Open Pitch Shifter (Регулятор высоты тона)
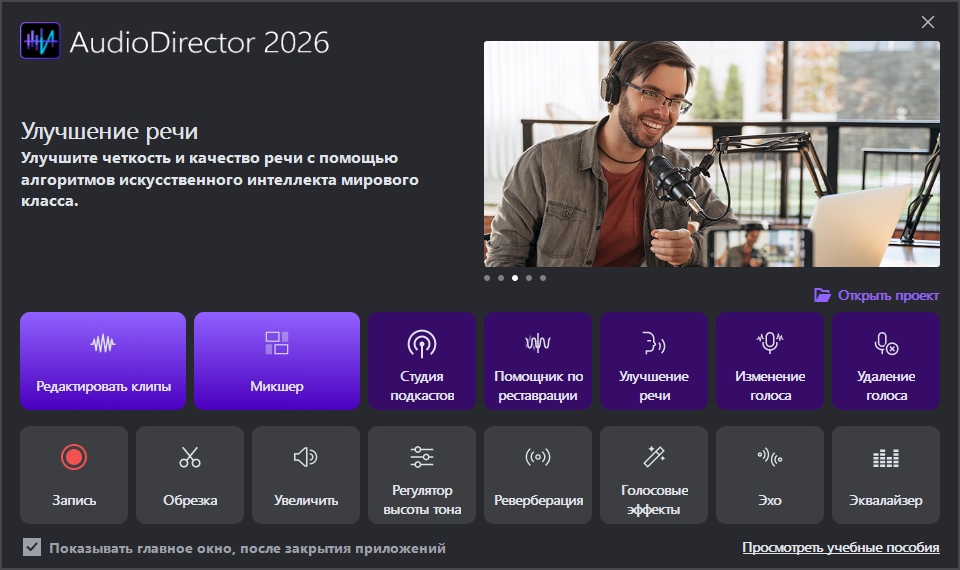This screenshot has width=960, height=570. pyautogui.click(x=422, y=475)
